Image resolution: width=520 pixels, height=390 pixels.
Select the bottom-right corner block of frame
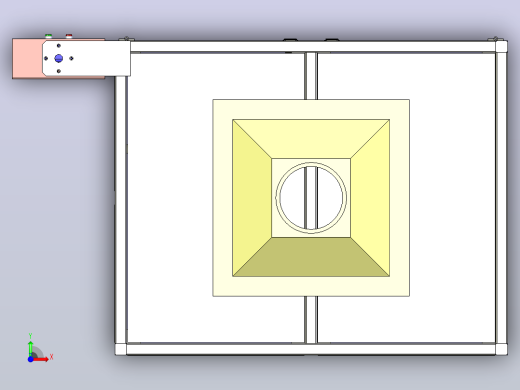[501, 349]
